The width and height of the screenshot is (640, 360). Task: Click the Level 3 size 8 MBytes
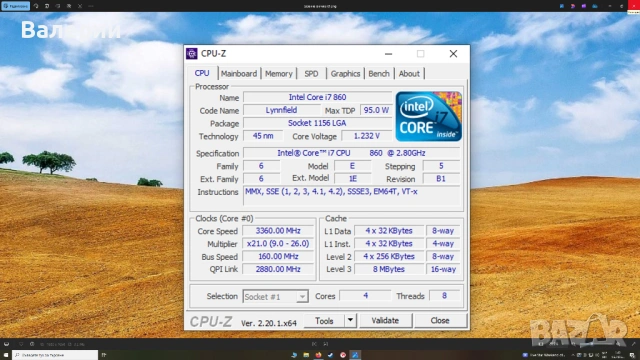[389, 269]
